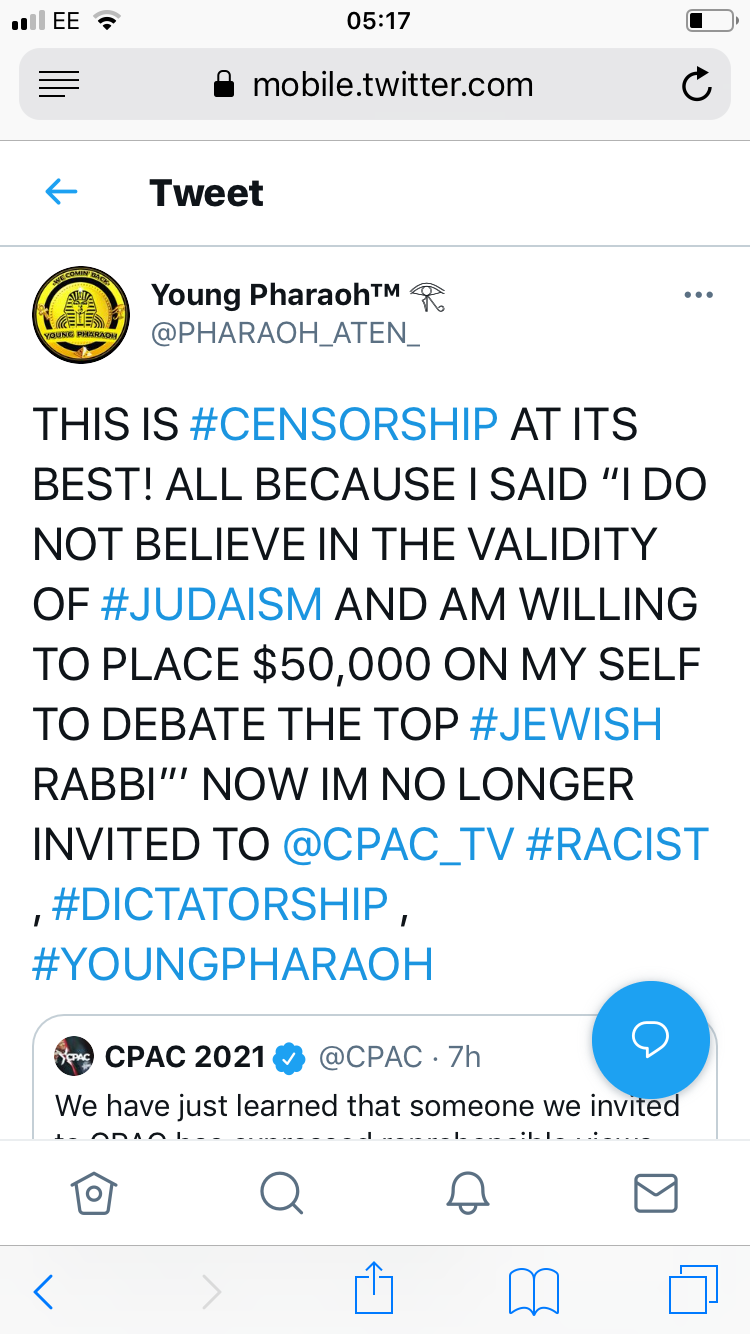Reload the page with the refresh icon
The height and width of the screenshot is (1334, 750).
(696, 85)
